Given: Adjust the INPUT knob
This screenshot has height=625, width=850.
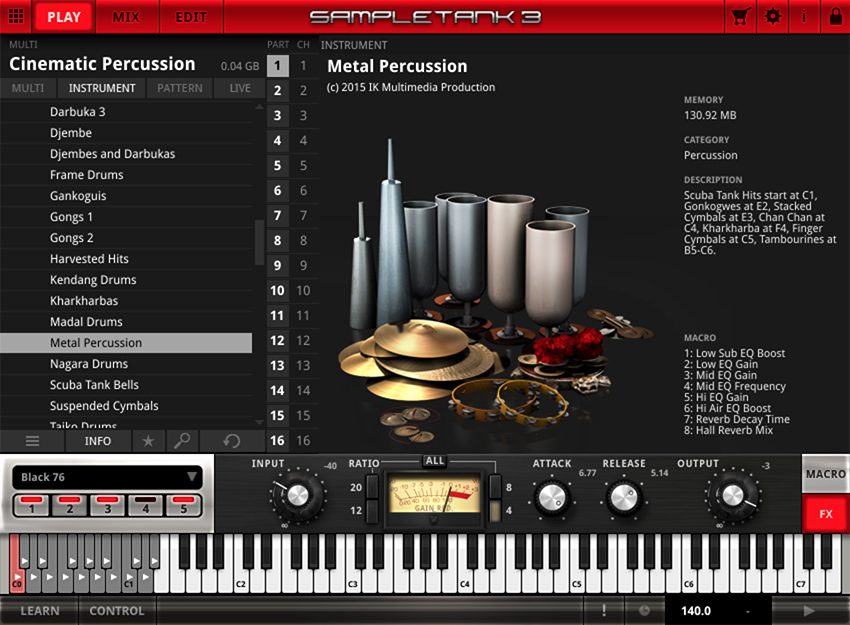Looking at the screenshot, I should coord(298,495).
